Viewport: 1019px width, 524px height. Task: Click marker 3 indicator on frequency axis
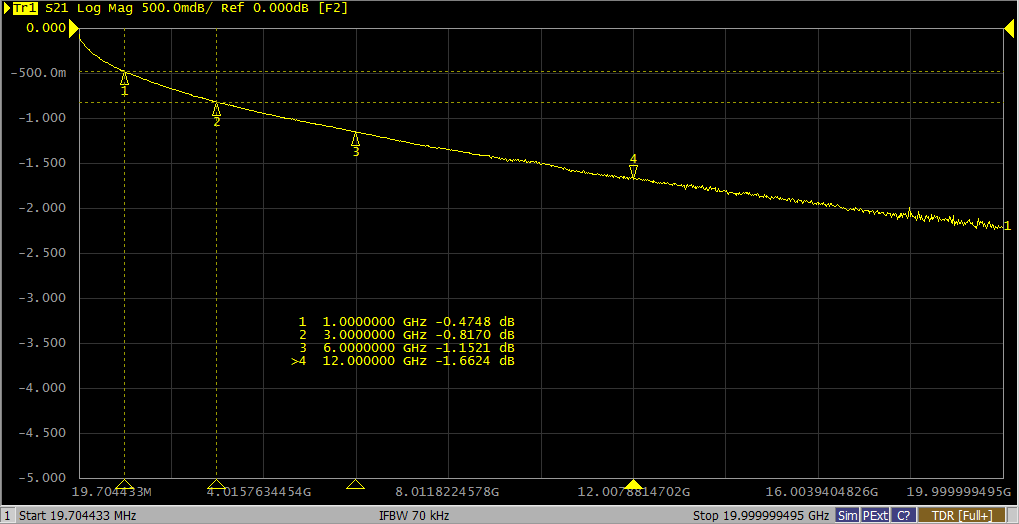click(x=355, y=484)
